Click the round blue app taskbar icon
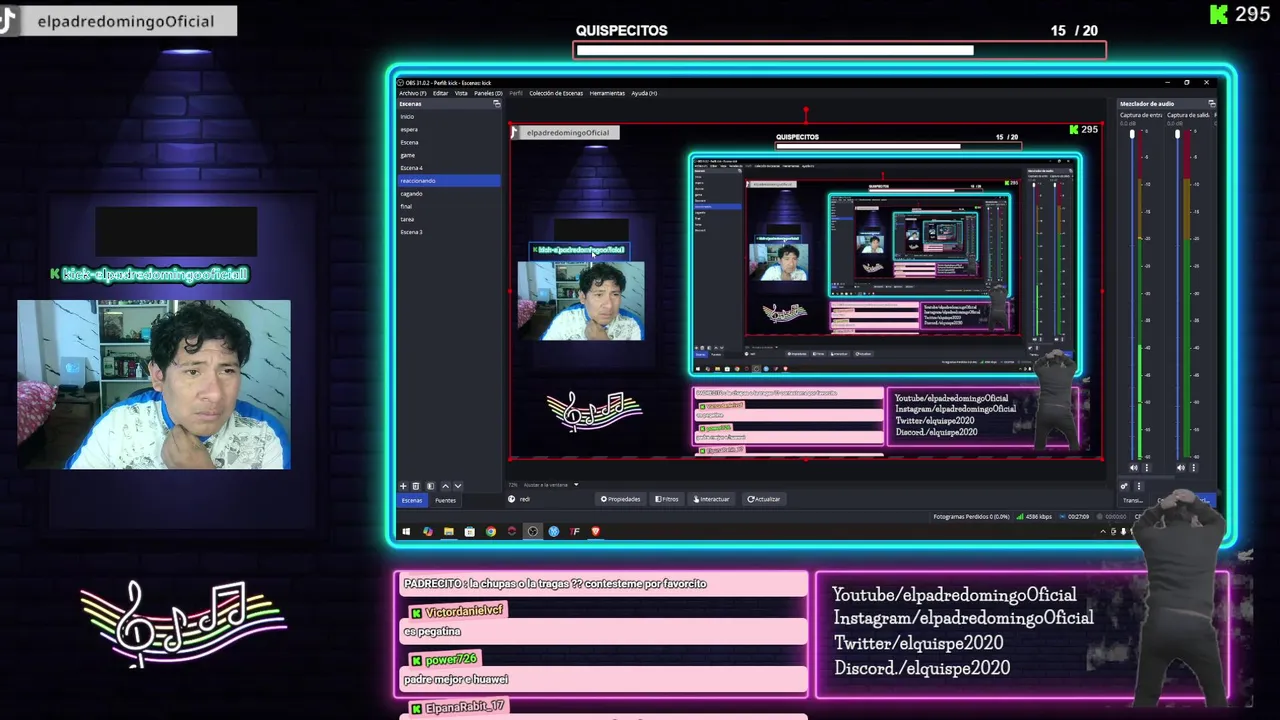Viewport: 1280px width, 720px height. click(x=554, y=532)
